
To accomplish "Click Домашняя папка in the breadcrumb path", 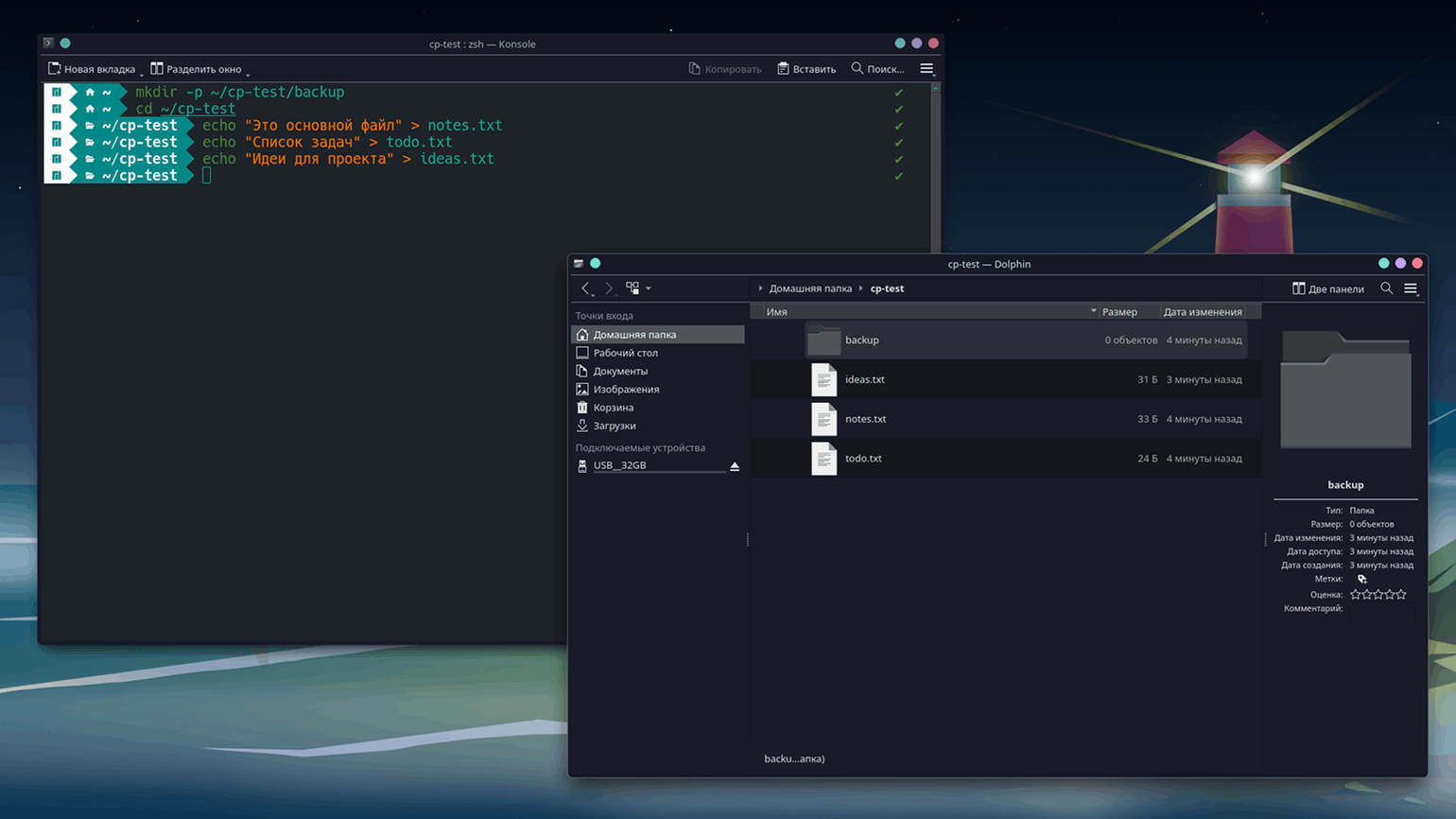I will (809, 288).
